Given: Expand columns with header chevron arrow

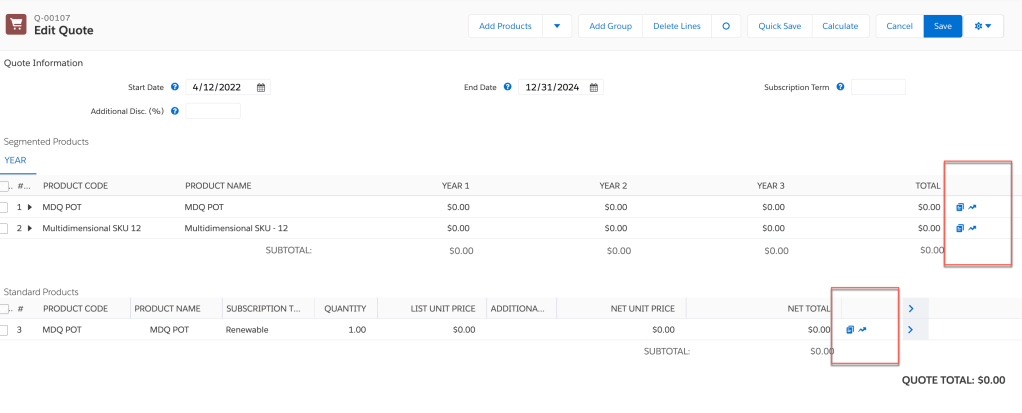Looking at the screenshot, I should click(911, 308).
